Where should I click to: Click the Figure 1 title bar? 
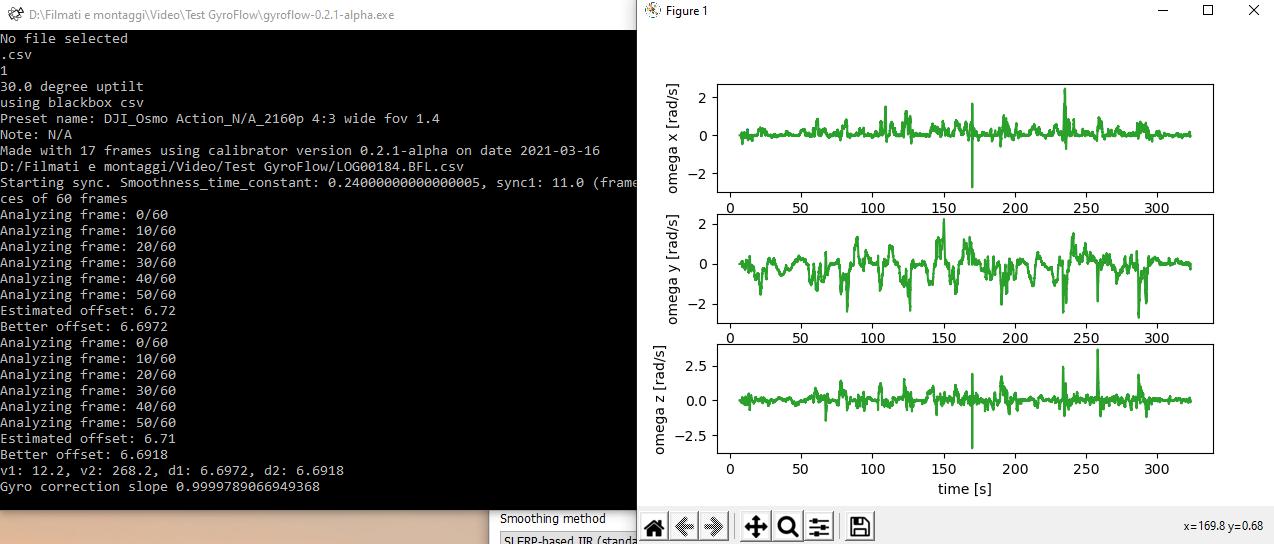point(900,10)
